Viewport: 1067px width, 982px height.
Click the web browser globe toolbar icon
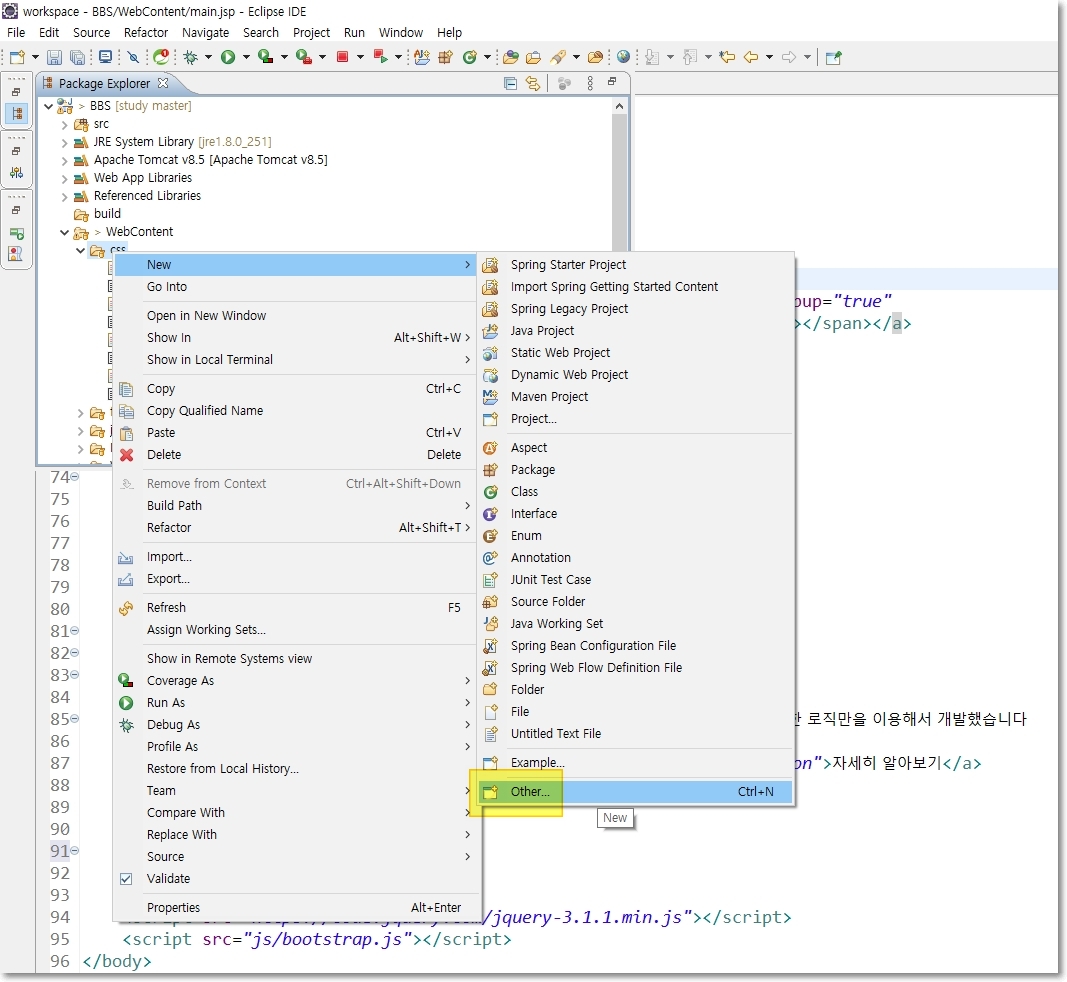click(x=623, y=57)
